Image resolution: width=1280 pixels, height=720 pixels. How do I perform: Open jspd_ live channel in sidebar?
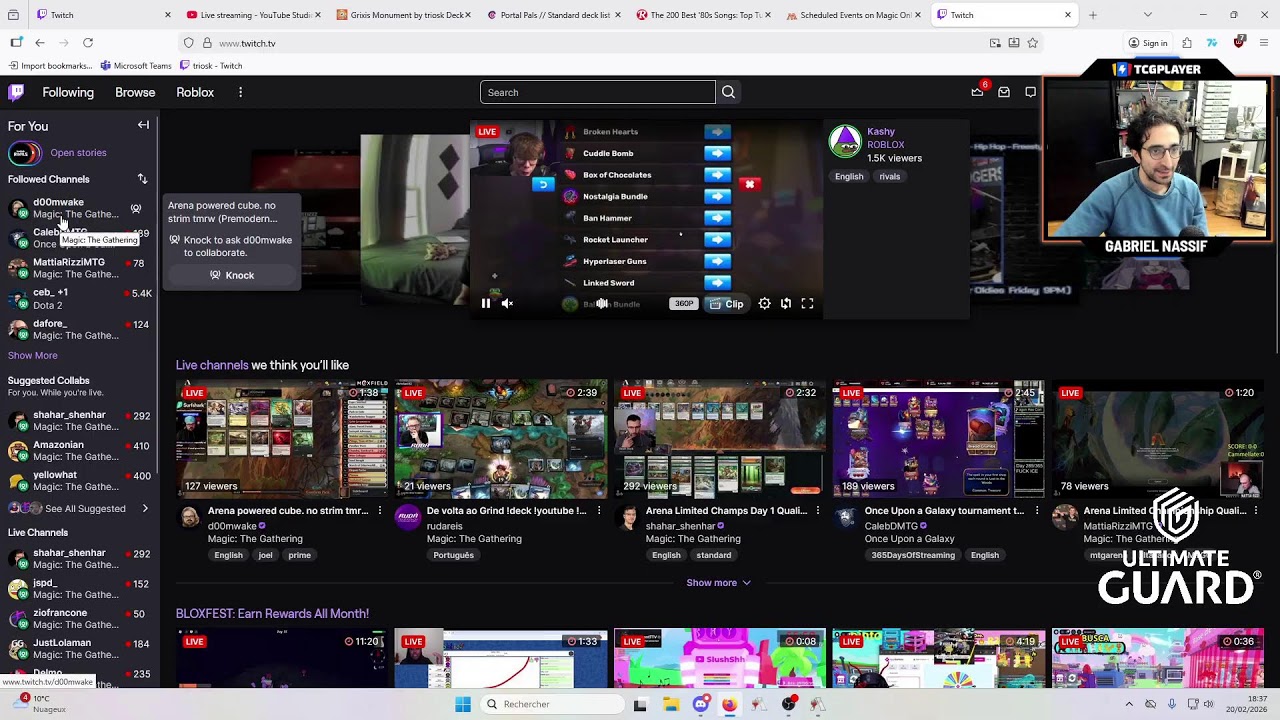(x=78, y=589)
